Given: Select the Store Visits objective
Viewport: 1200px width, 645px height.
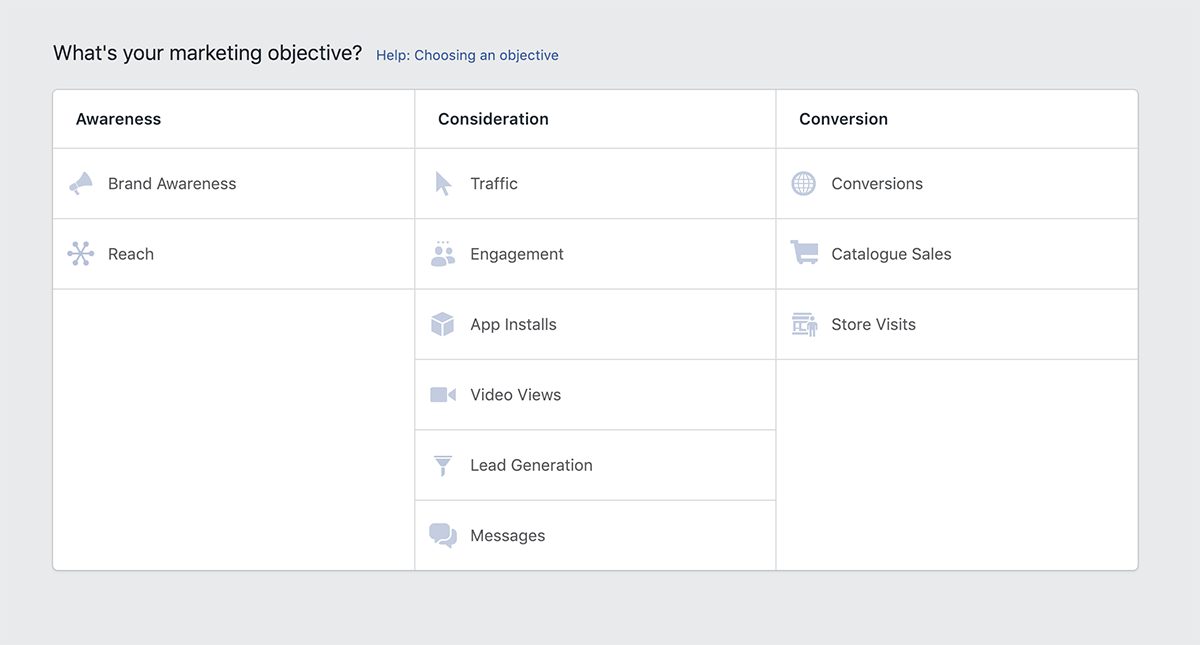Looking at the screenshot, I should click(957, 324).
